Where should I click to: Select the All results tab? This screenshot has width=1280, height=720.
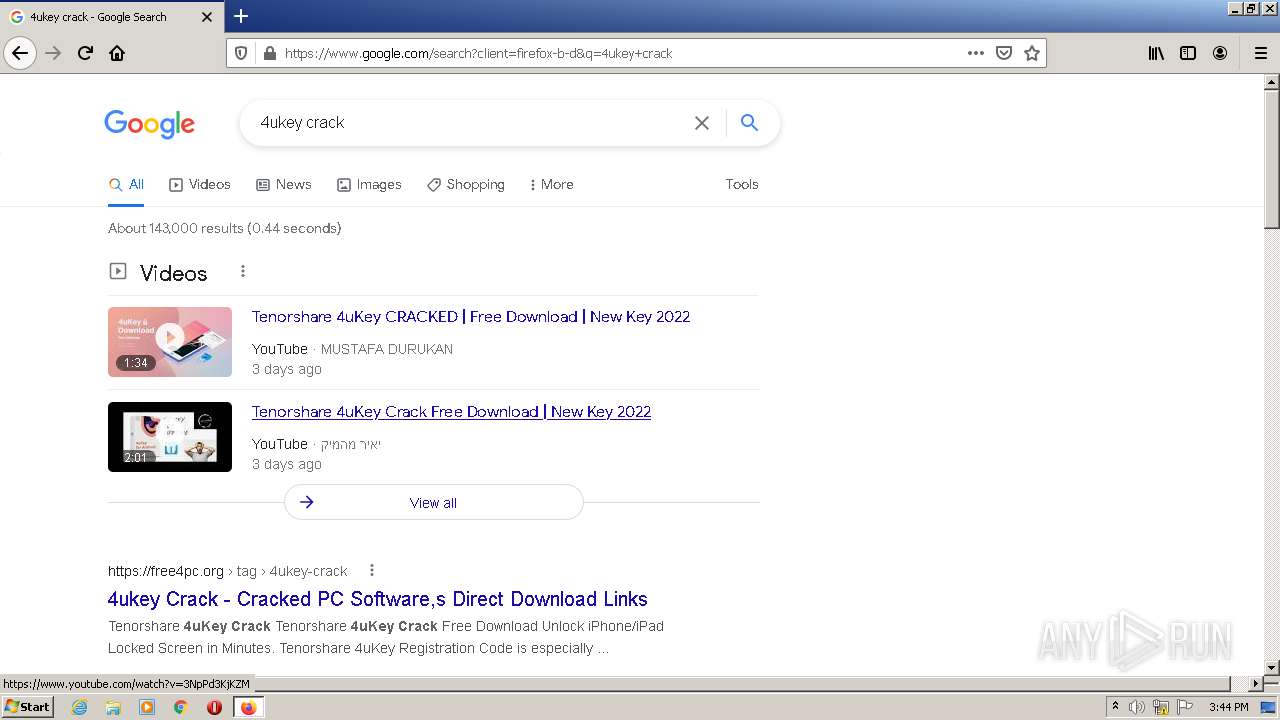[x=127, y=184]
